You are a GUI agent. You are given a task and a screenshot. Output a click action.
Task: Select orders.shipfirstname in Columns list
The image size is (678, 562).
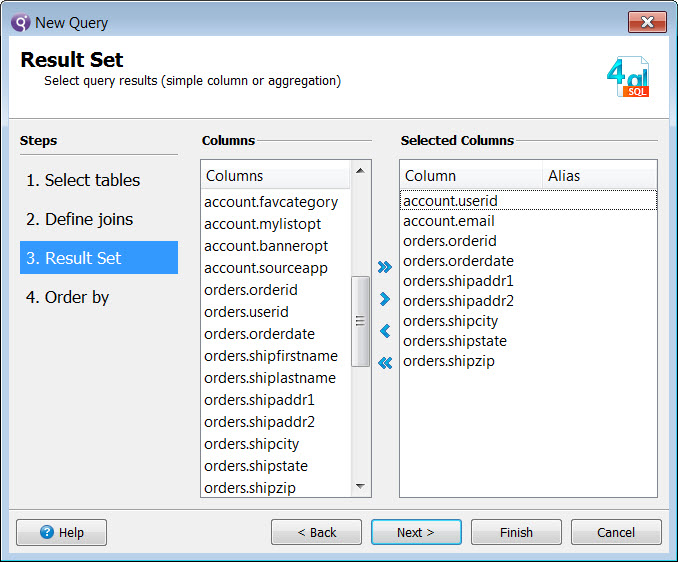click(x=270, y=356)
